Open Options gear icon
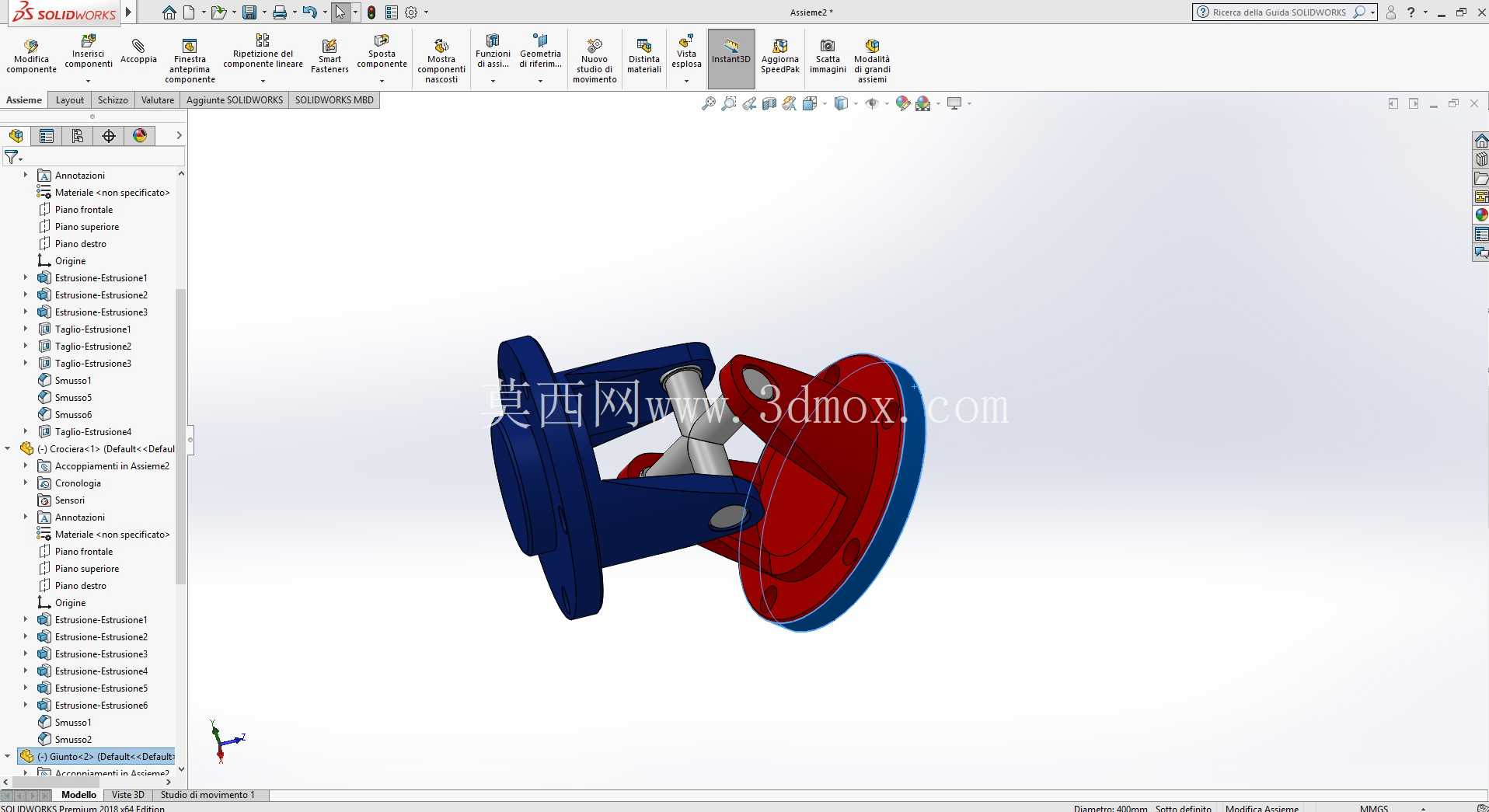Screen dimensions: 1489x812 pos(411,12)
